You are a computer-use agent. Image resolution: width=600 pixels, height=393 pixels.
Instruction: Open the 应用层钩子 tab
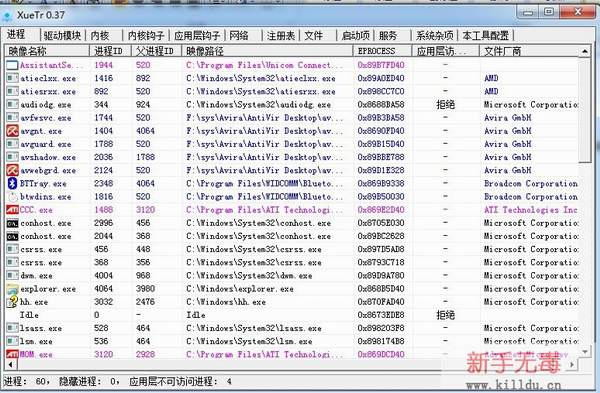(197, 36)
